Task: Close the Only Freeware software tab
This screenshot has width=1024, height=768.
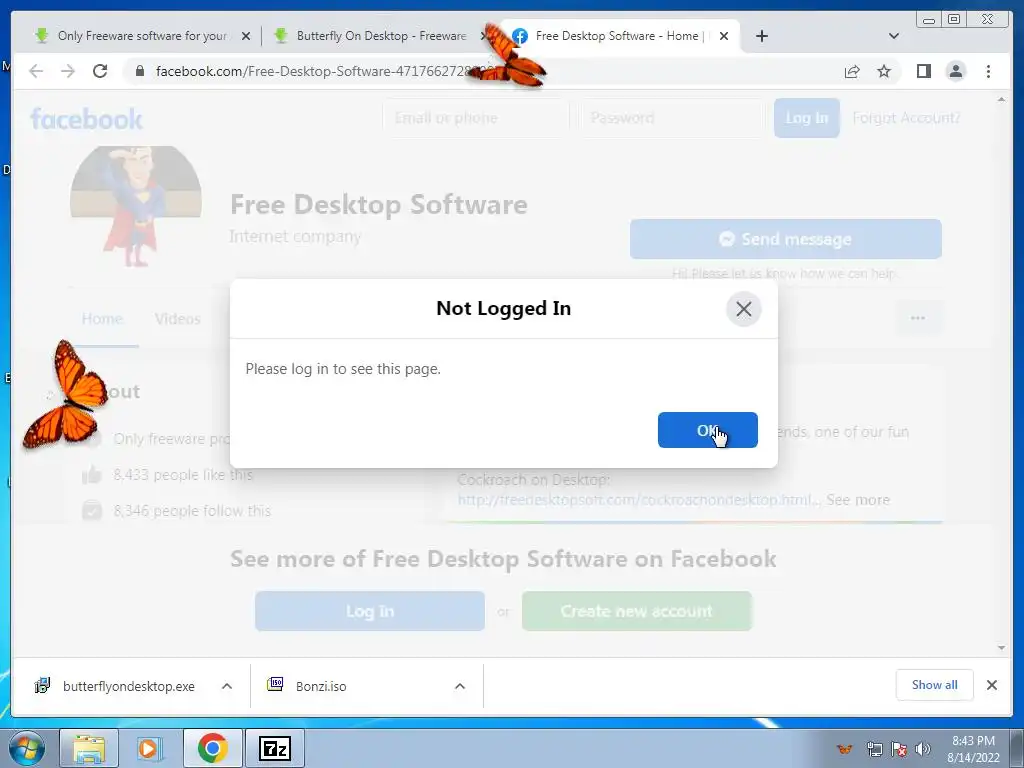Action: click(246, 36)
